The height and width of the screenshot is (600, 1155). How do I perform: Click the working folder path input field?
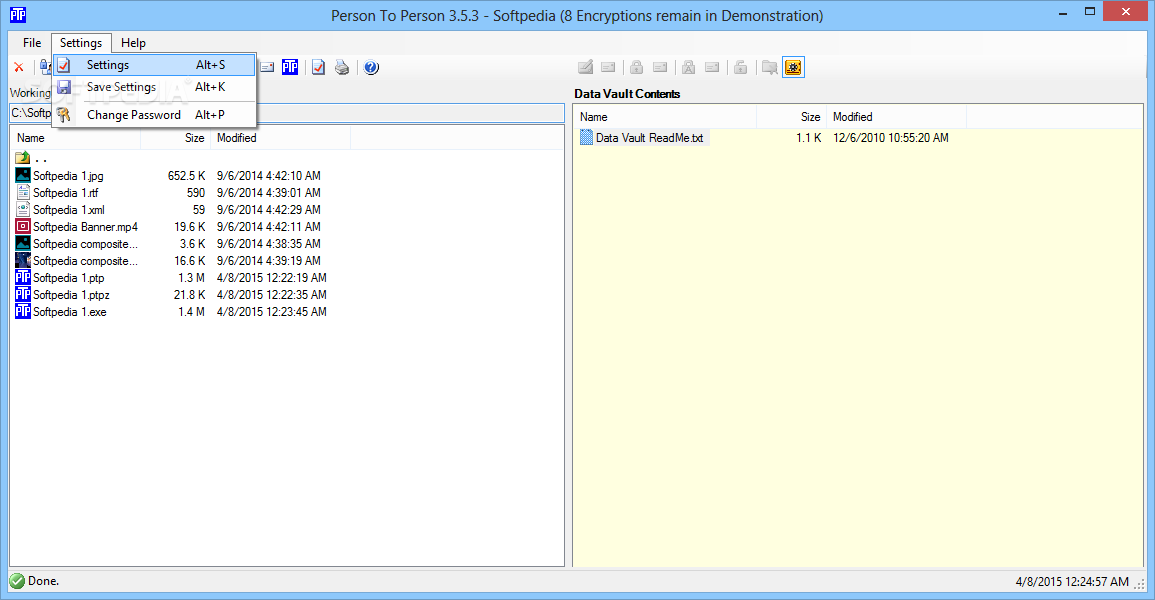[287, 113]
